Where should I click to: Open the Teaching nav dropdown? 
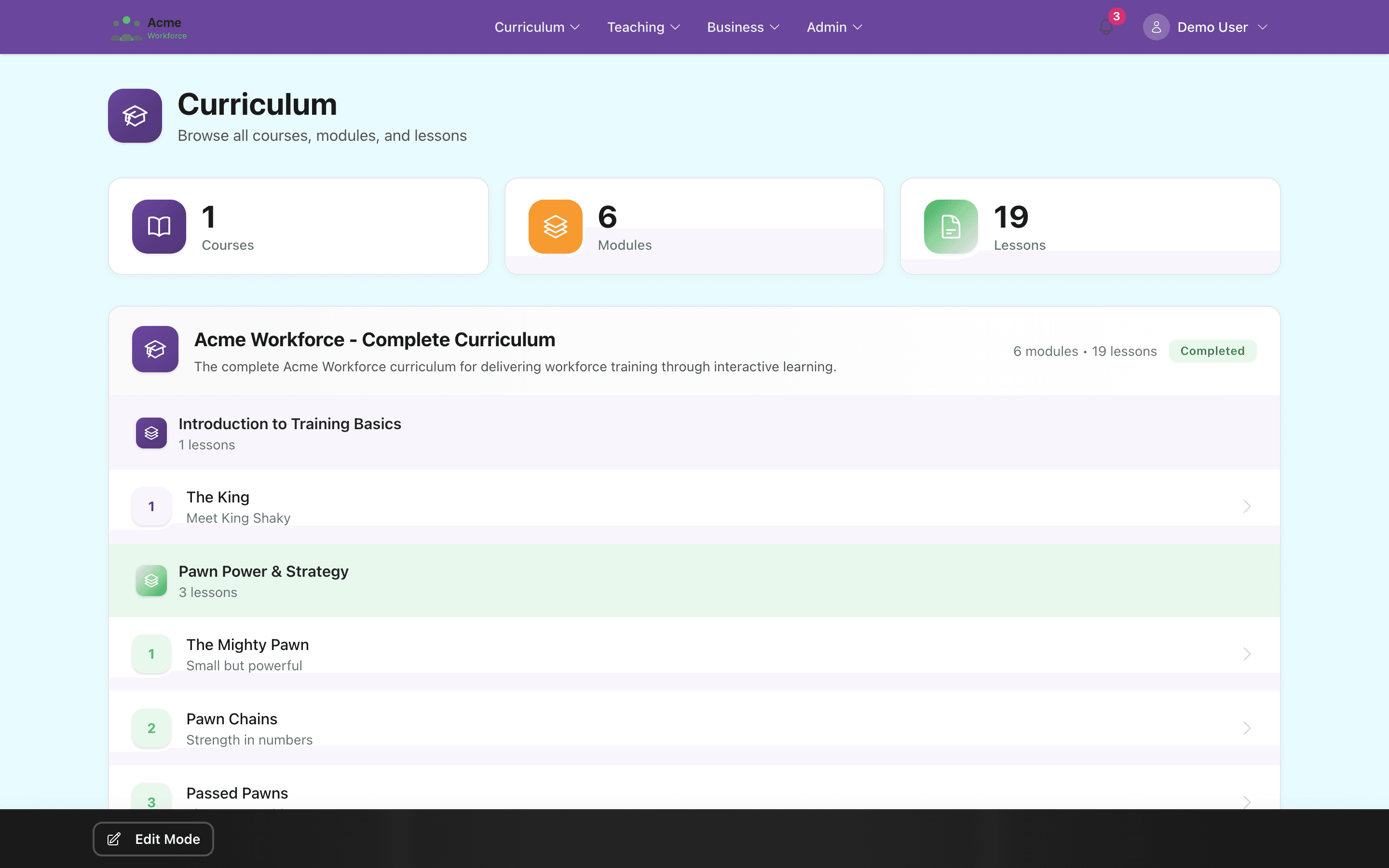coord(643,27)
